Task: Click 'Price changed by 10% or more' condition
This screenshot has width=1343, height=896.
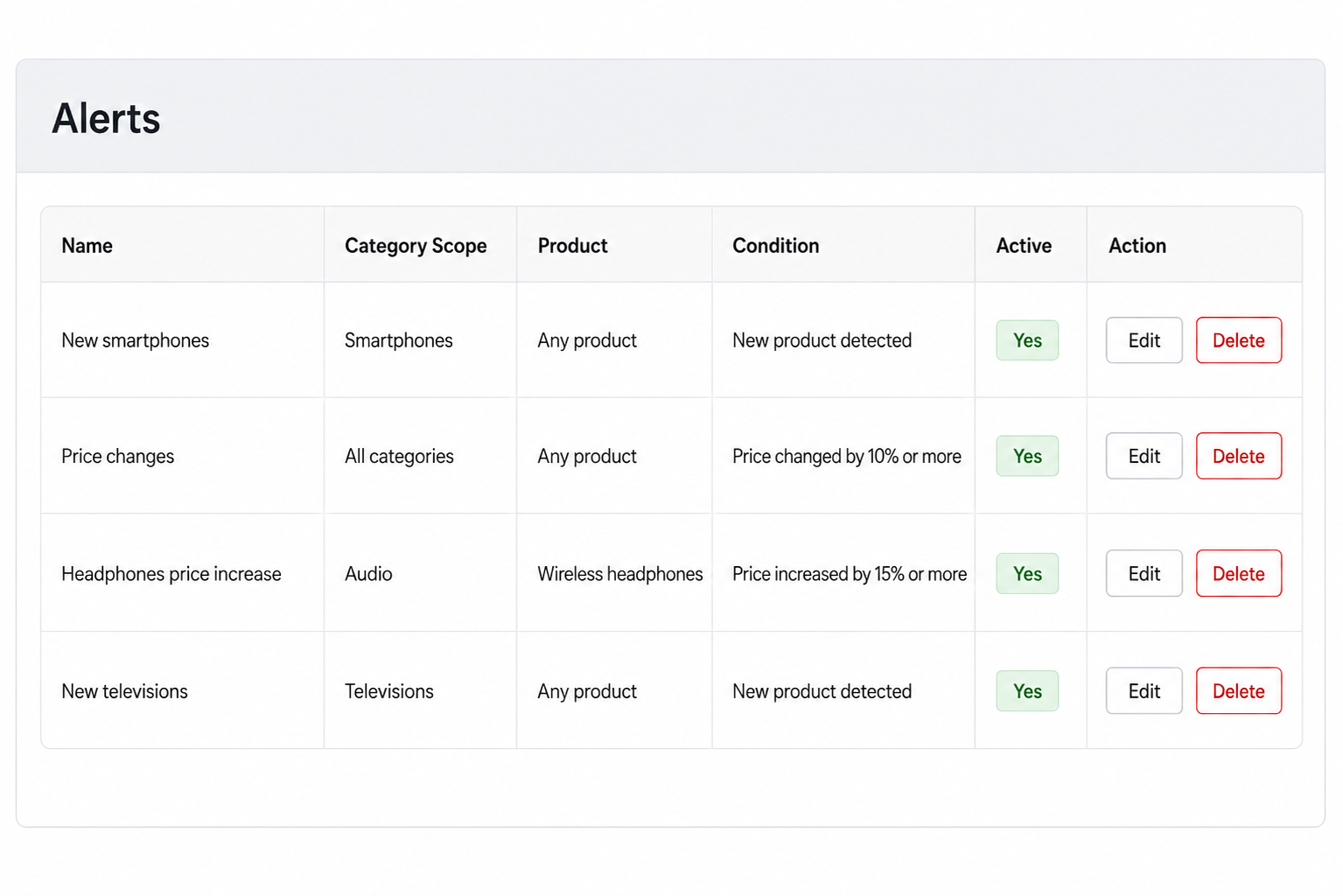Action: point(846,456)
